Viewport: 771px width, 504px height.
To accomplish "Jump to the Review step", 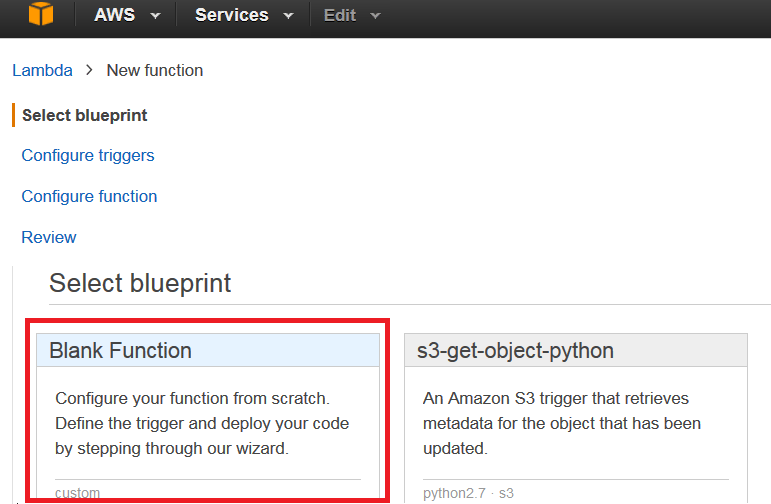I will (49, 237).
